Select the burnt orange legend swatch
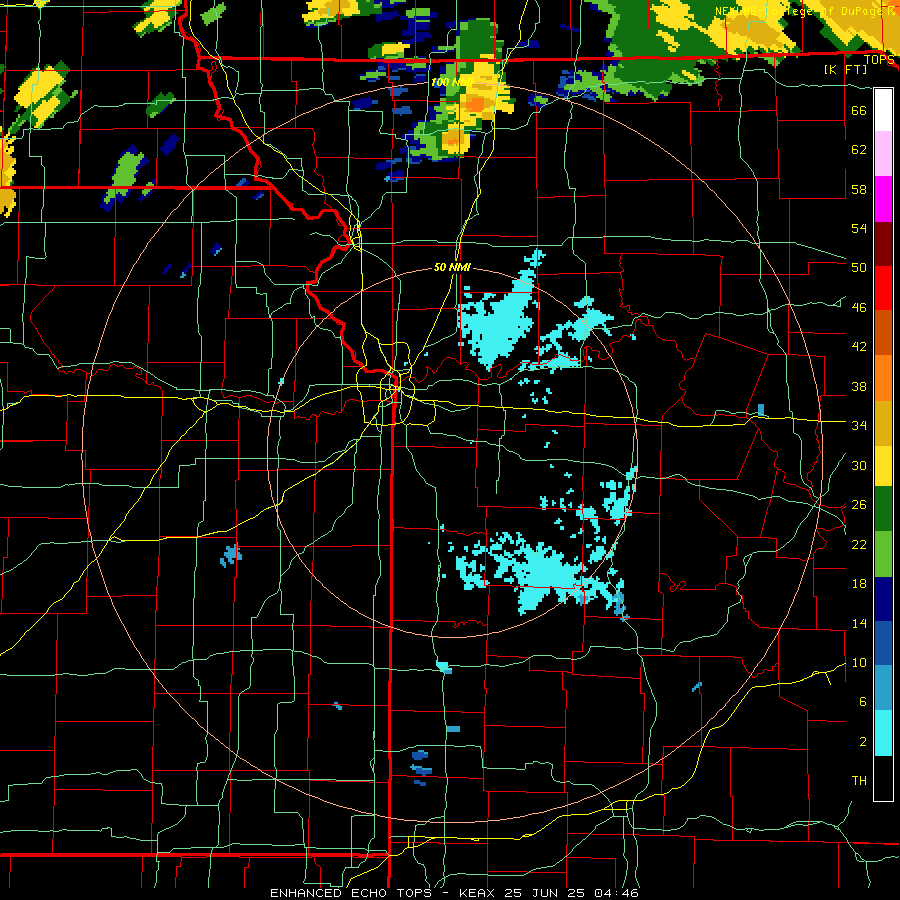This screenshot has width=900, height=900. point(883,332)
